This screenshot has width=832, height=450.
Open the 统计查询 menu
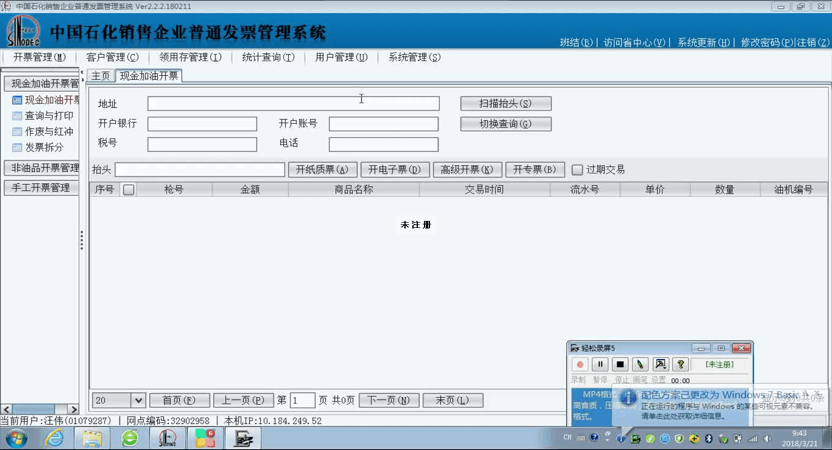268,57
